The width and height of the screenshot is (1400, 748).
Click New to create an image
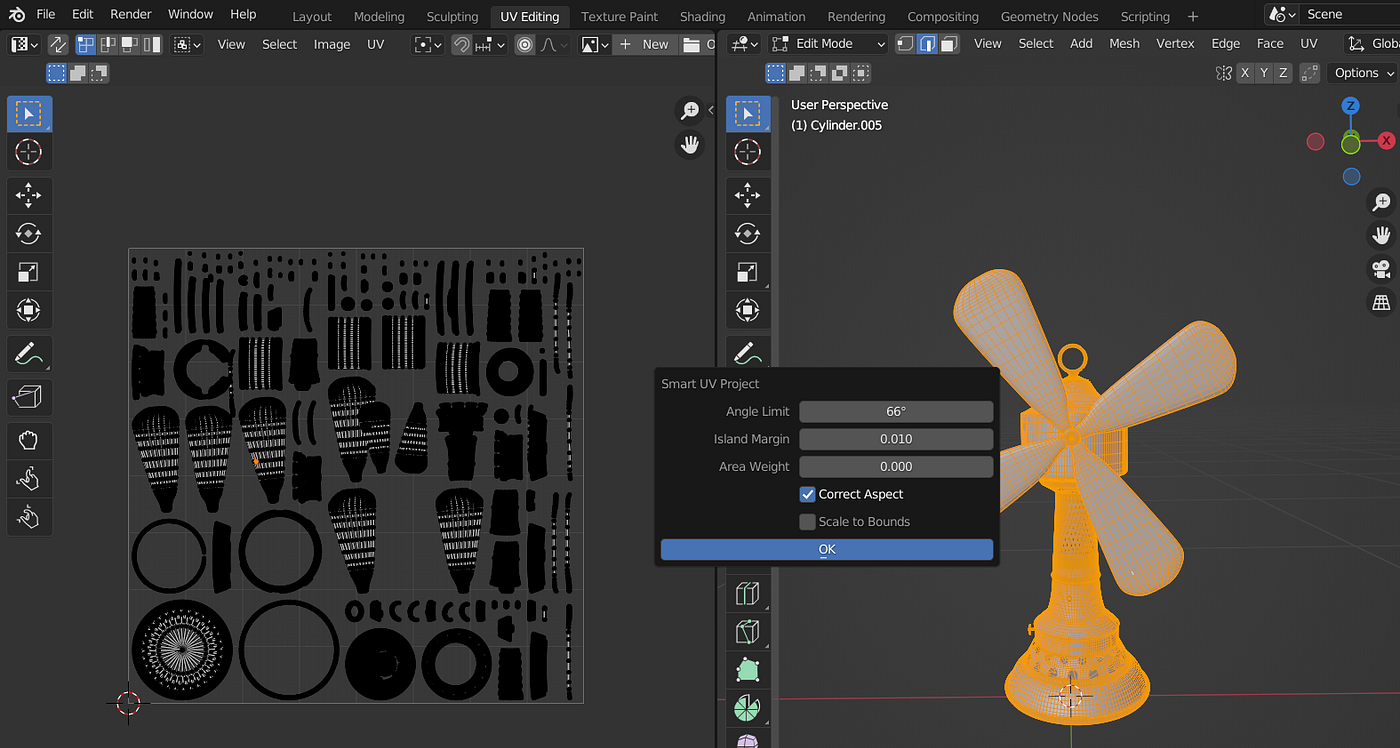pos(645,45)
